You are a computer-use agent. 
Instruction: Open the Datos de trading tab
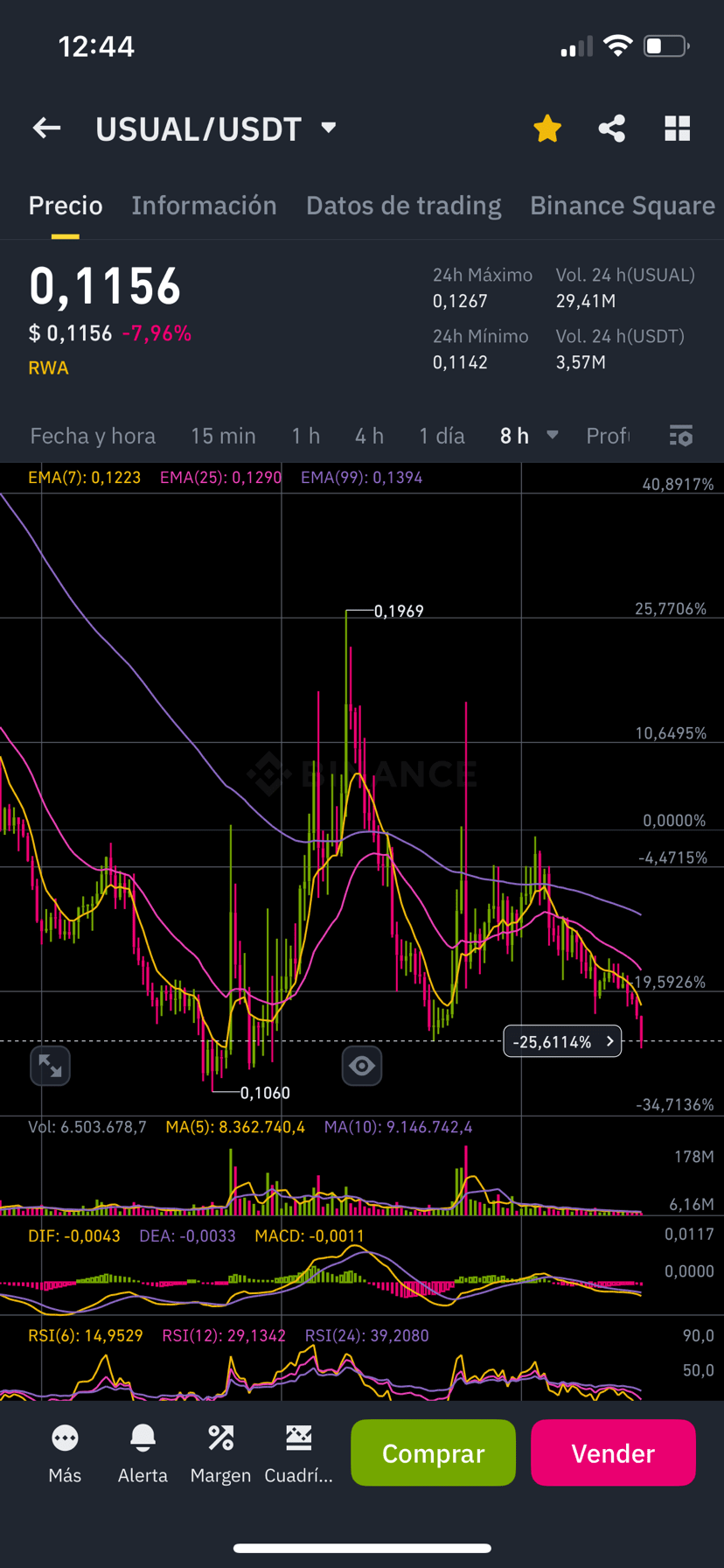(404, 206)
